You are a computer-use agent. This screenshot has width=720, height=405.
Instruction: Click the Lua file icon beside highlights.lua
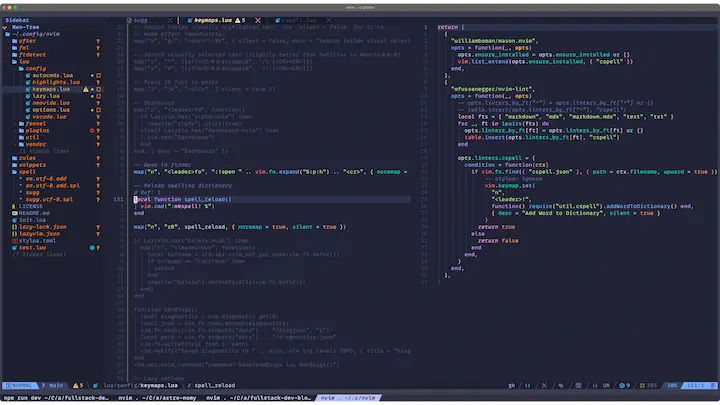(28, 82)
